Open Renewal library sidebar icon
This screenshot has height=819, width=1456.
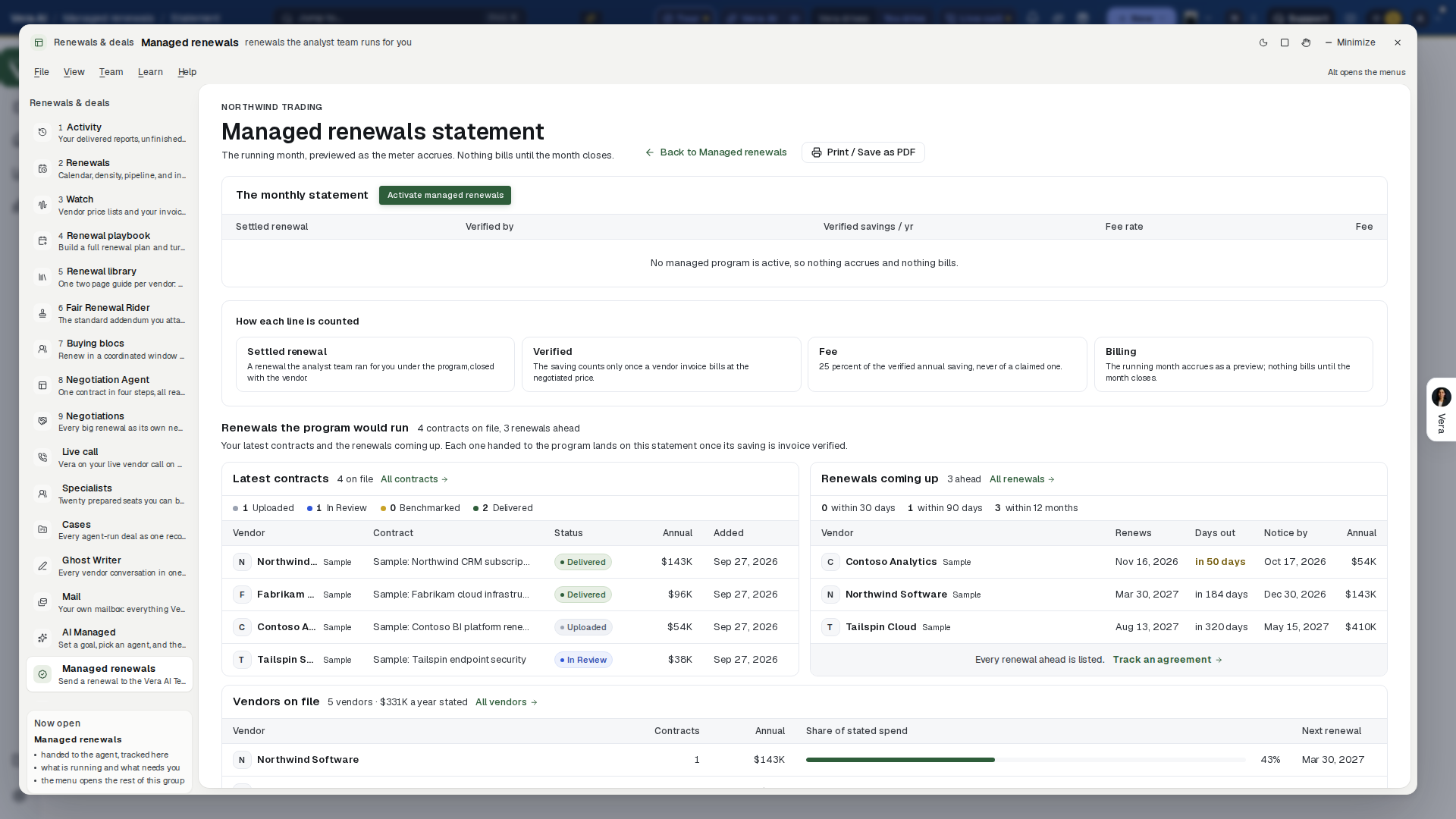point(42,278)
